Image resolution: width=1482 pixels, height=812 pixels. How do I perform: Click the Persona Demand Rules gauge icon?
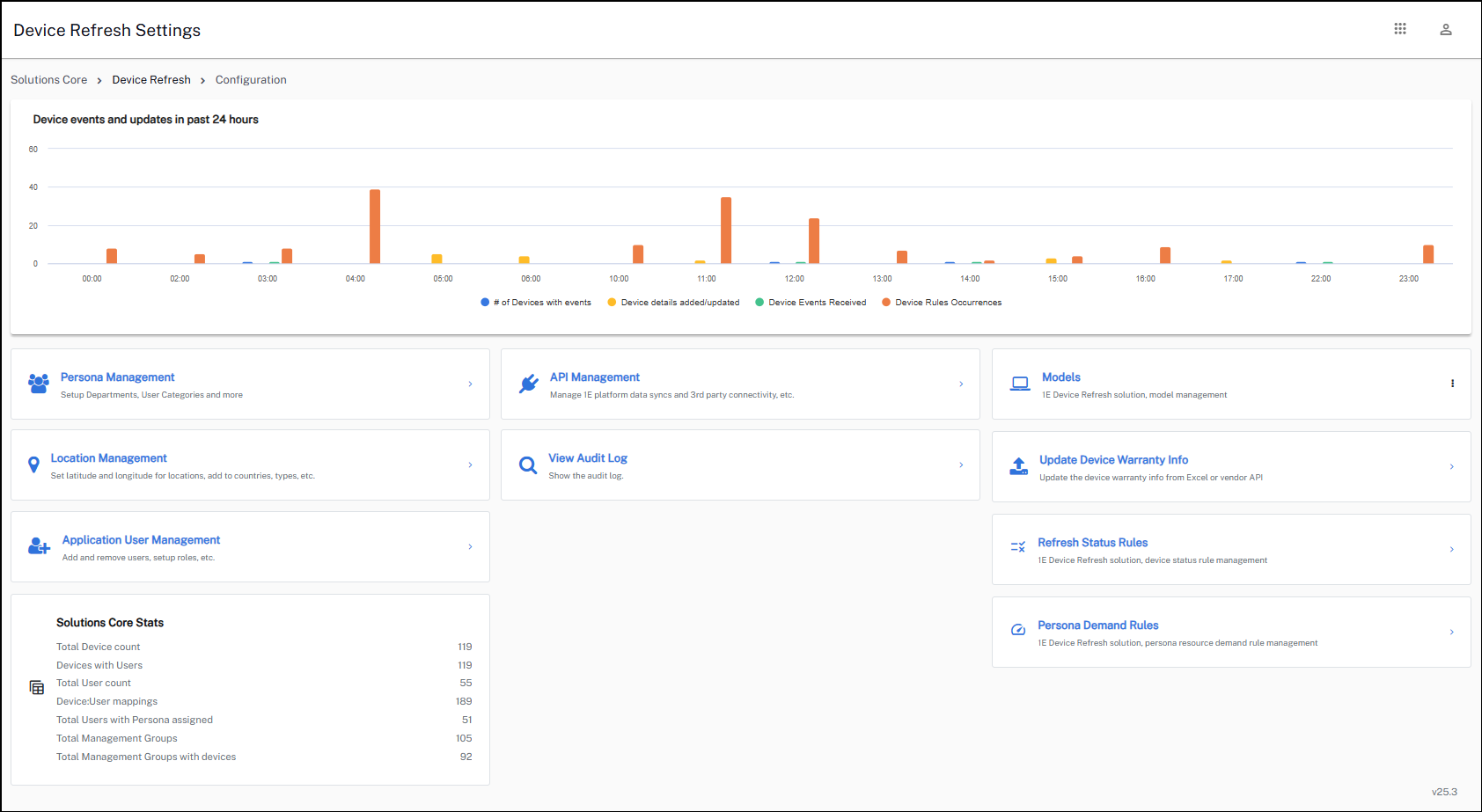point(1018,630)
